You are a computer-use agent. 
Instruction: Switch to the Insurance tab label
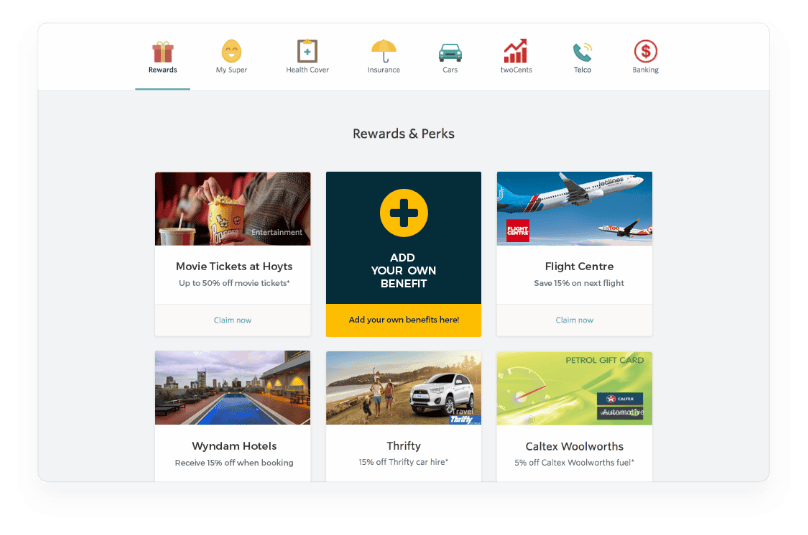click(384, 70)
